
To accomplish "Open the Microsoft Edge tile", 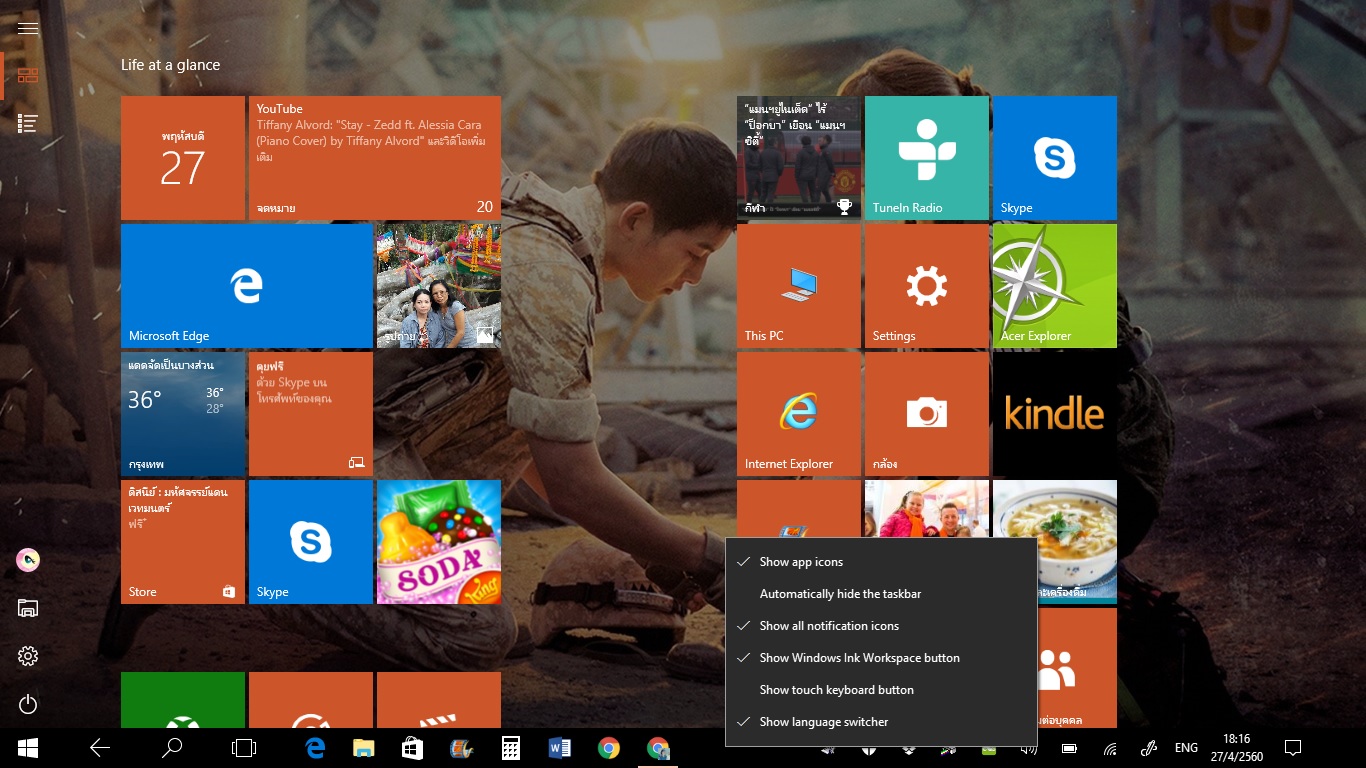I will (x=247, y=286).
